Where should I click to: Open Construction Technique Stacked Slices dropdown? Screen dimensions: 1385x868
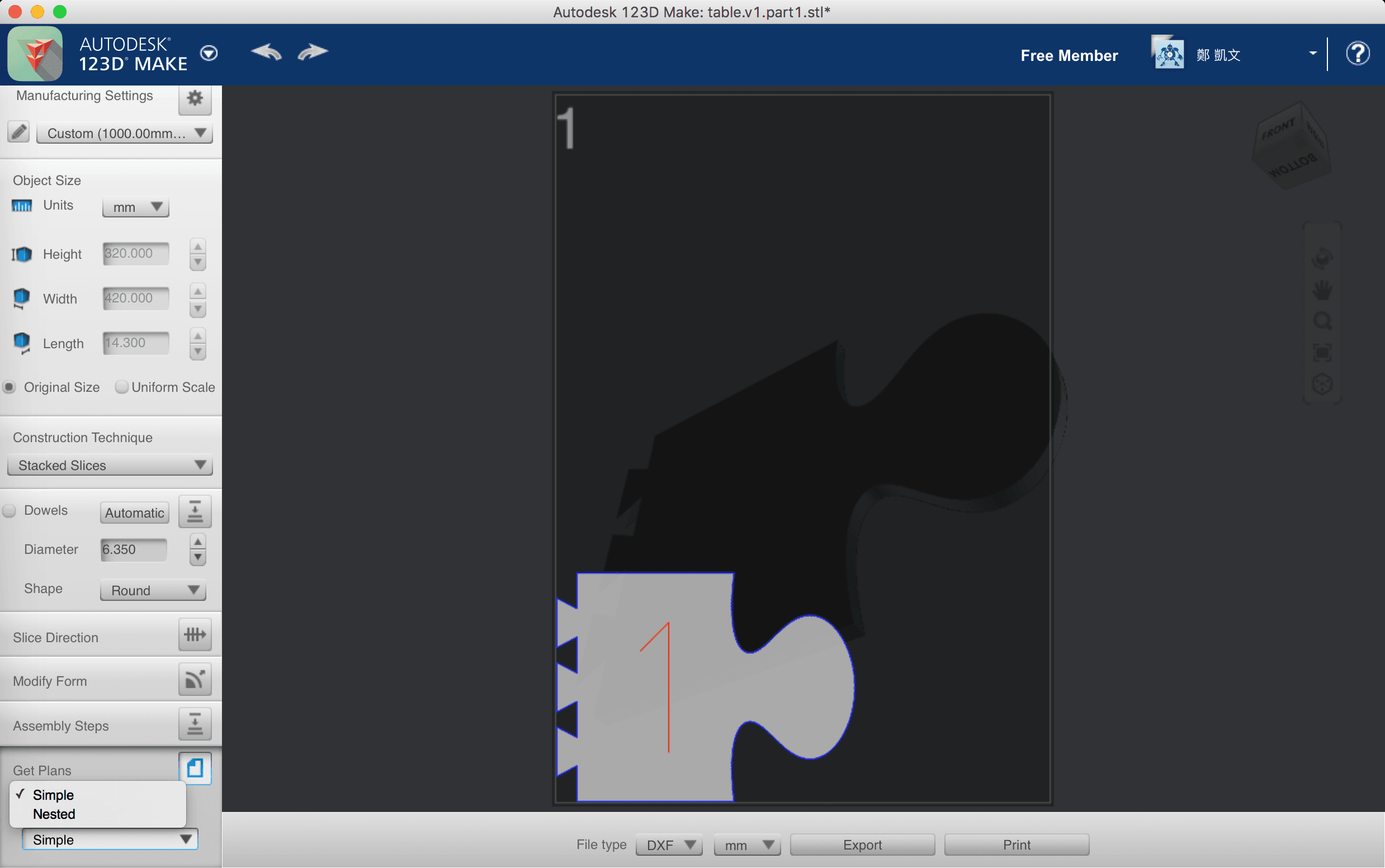pos(110,465)
